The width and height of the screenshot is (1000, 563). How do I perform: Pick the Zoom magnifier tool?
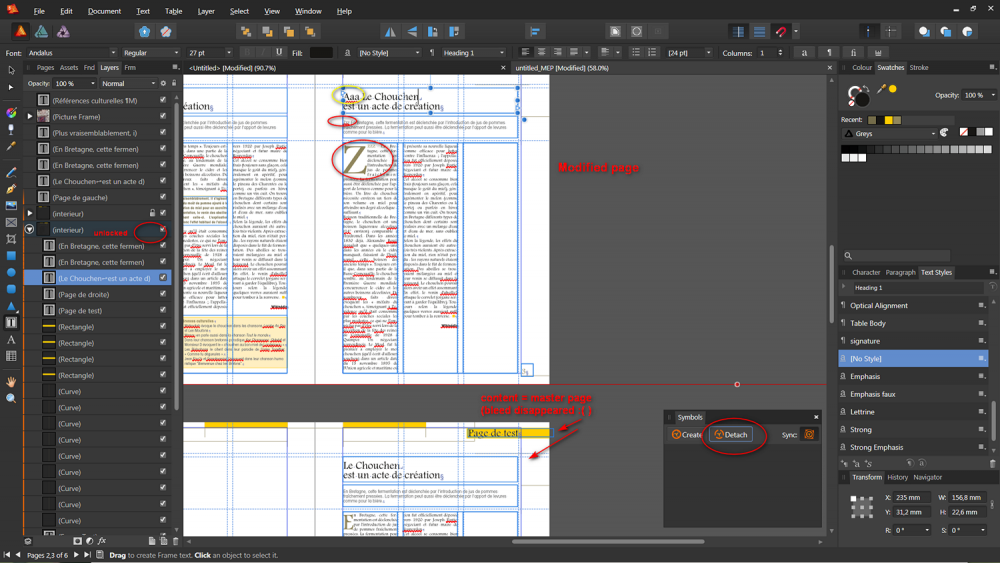click(x=11, y=398)
